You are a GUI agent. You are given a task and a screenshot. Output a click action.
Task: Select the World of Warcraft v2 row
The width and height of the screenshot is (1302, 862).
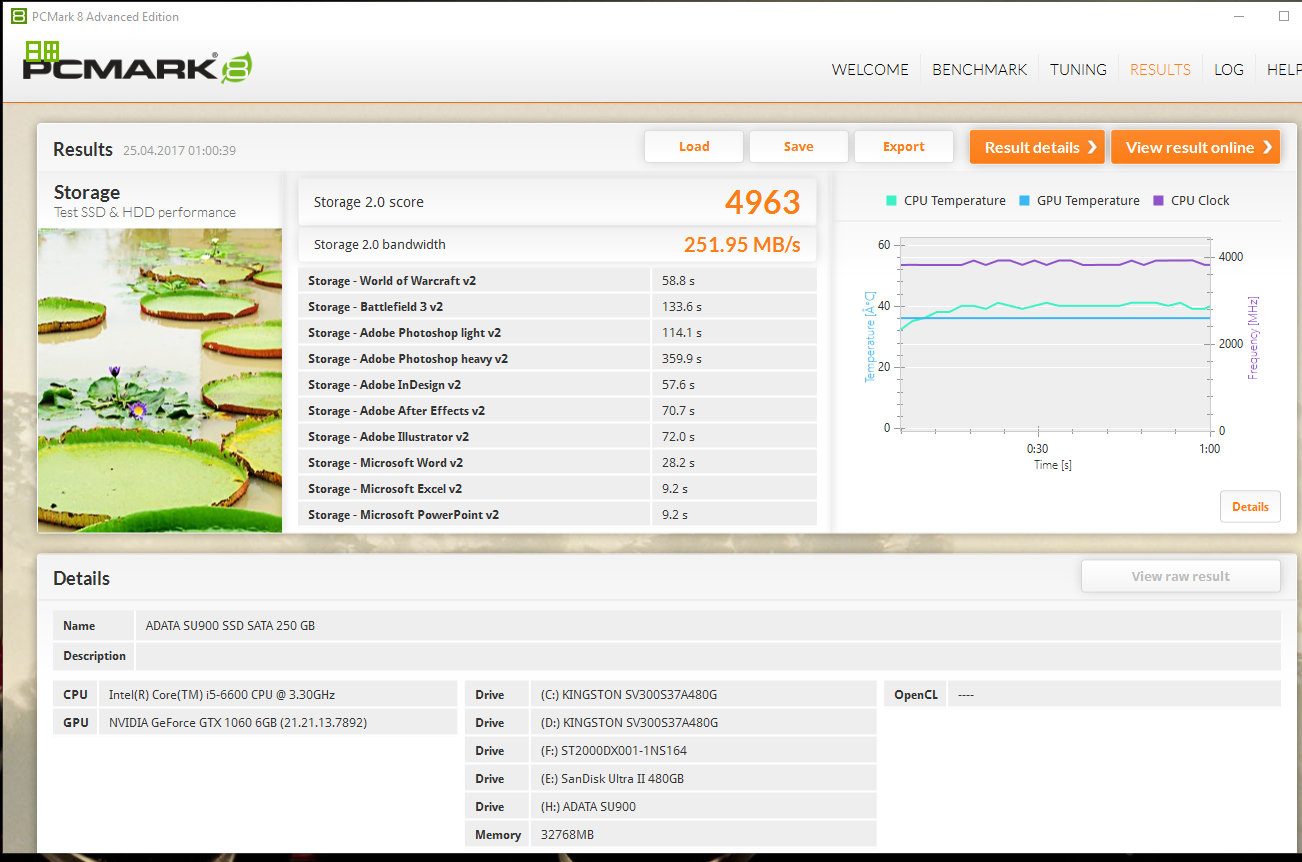pyautogui.click(x=557, y=280)
